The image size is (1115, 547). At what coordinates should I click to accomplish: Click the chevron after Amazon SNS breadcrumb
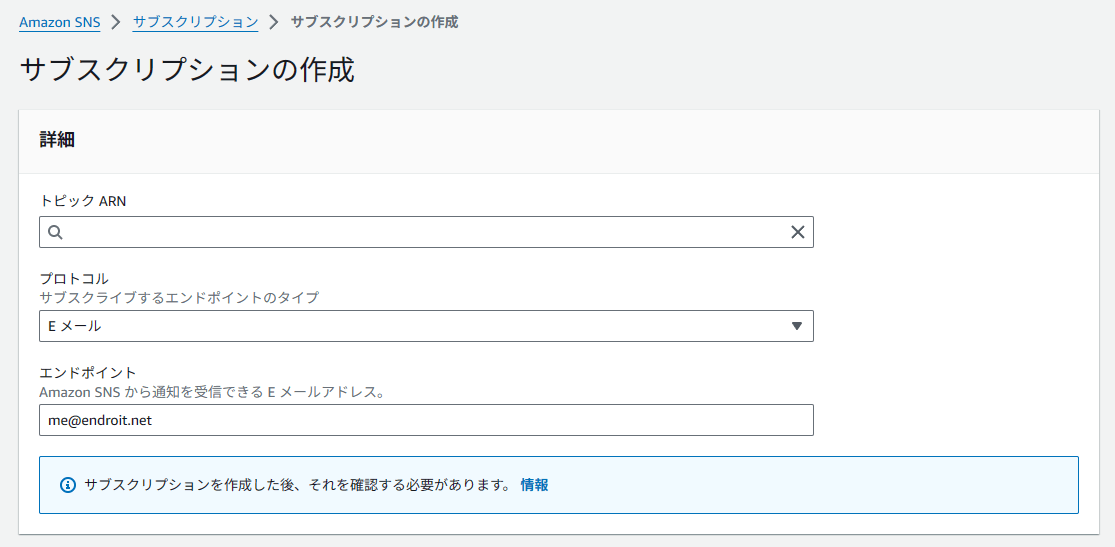[117, 22]
